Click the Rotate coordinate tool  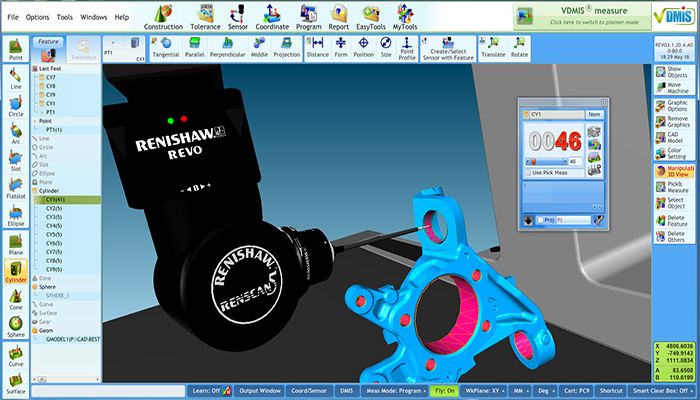pos(519,48)
